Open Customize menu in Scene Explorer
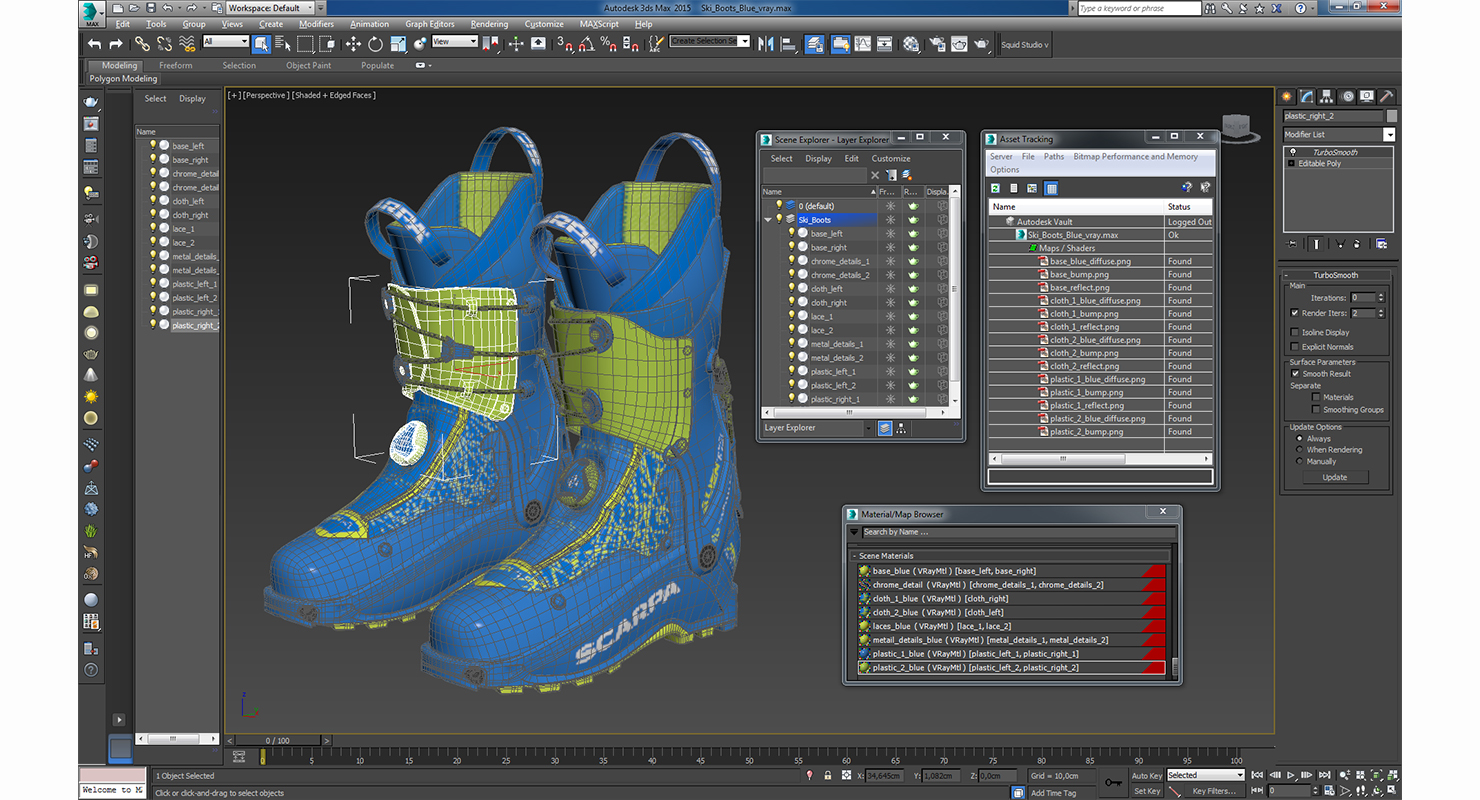 coord(891,159)
